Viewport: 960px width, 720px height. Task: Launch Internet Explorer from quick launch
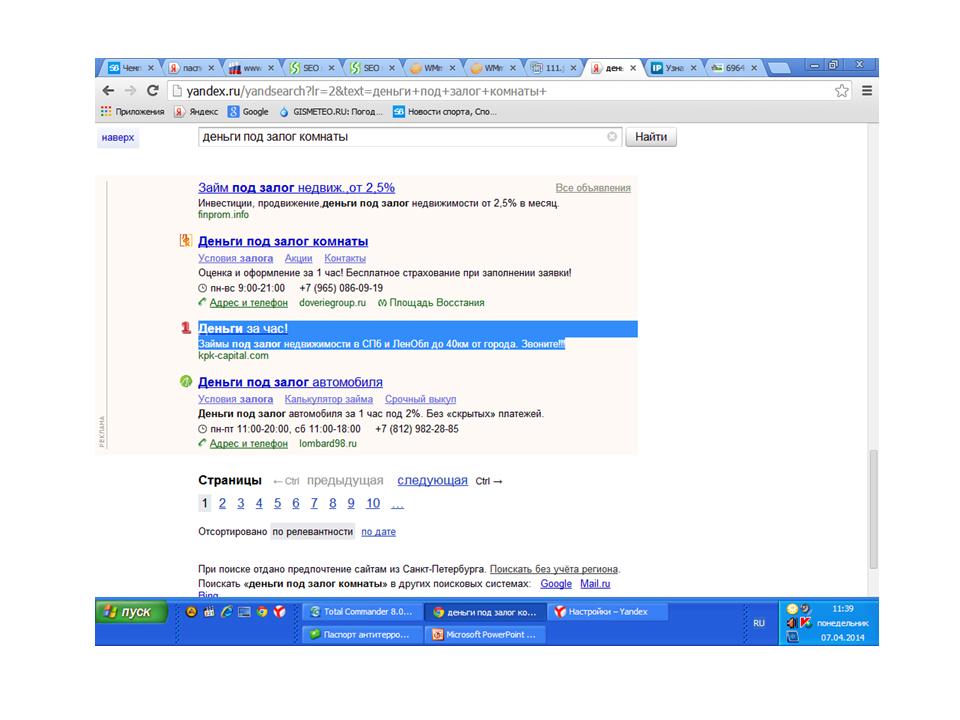(226, 612)
